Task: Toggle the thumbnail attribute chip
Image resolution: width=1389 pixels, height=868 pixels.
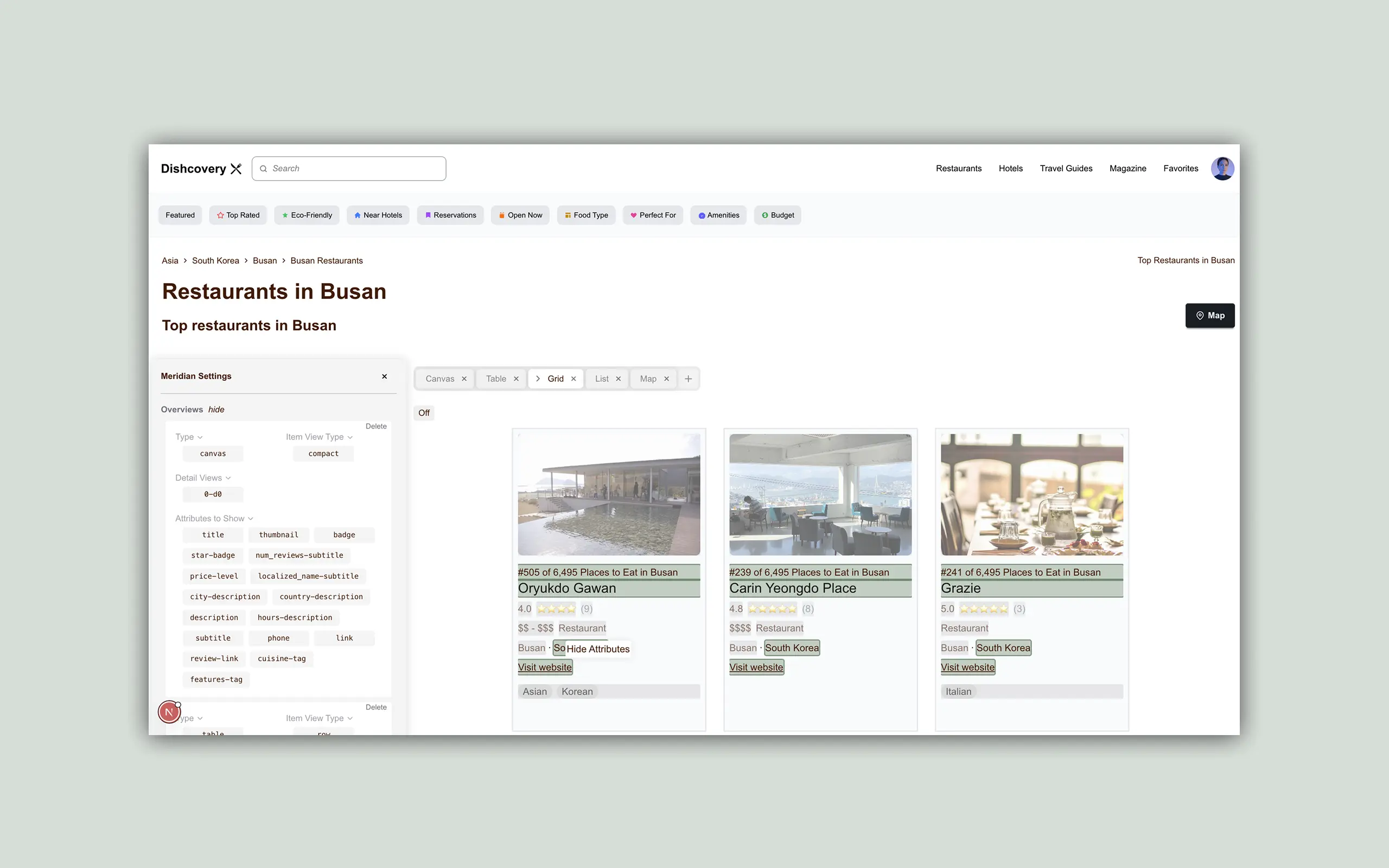Action: [x=278, y=534]
